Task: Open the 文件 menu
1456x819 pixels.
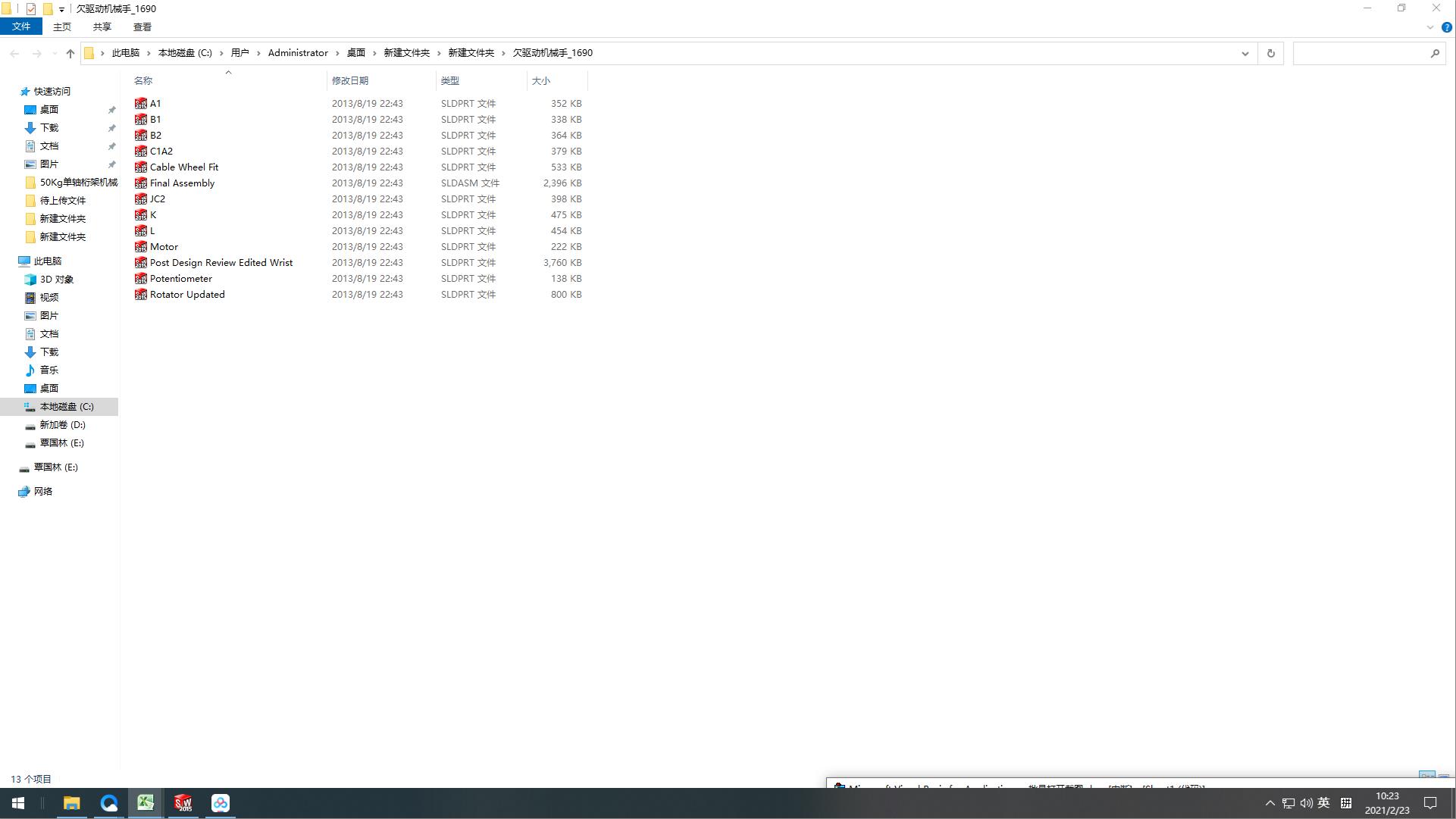Action: (21, 27)
